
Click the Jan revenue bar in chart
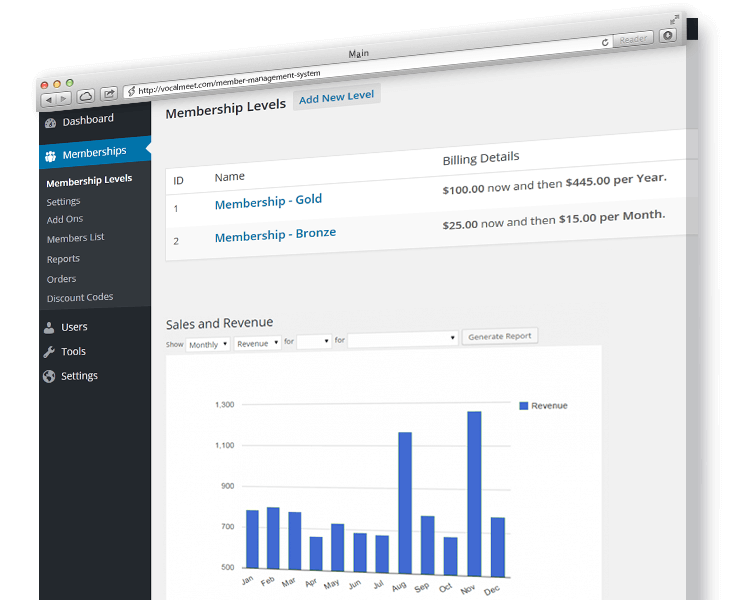(x=252, y=539)
